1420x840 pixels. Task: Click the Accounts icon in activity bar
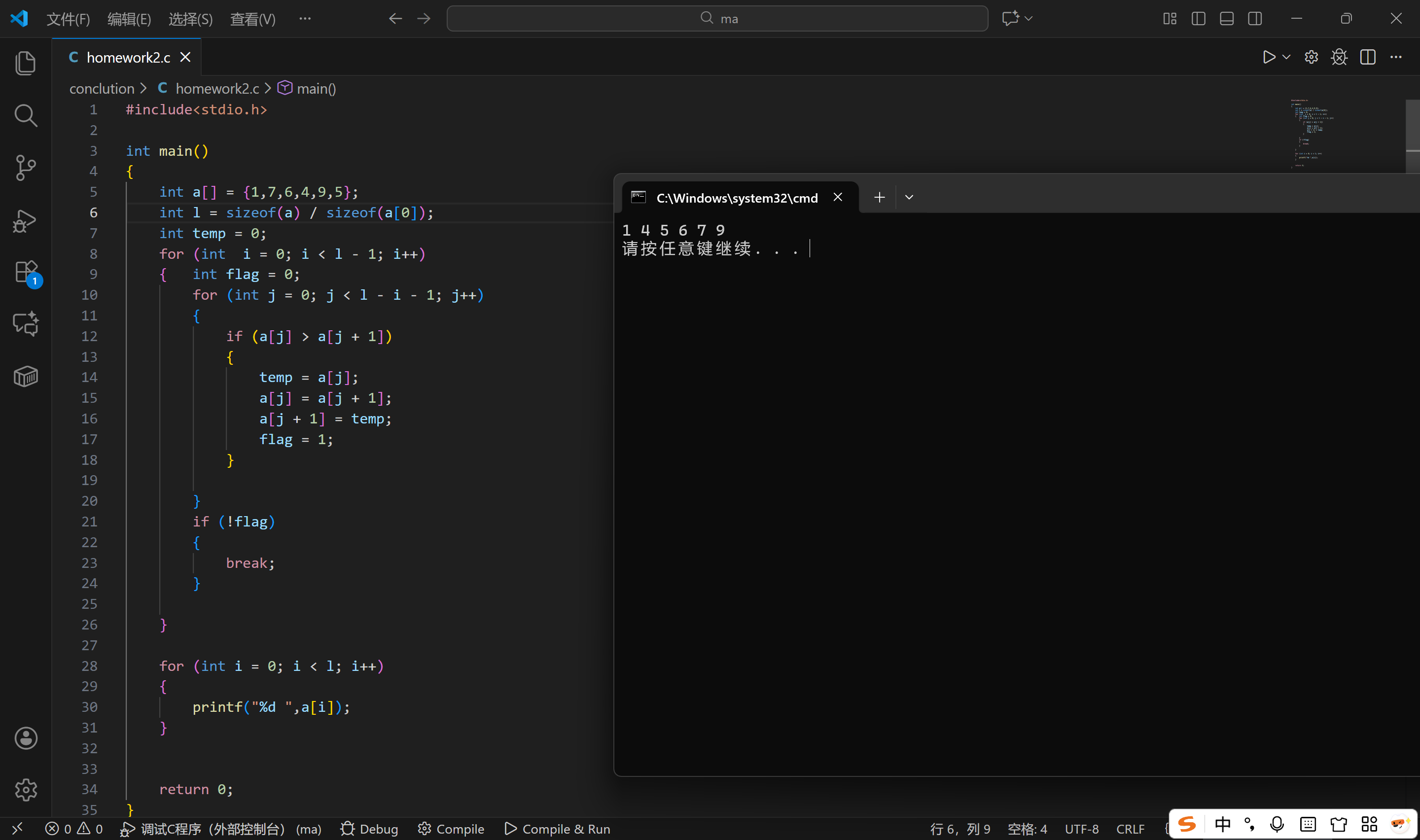[26, 738]
